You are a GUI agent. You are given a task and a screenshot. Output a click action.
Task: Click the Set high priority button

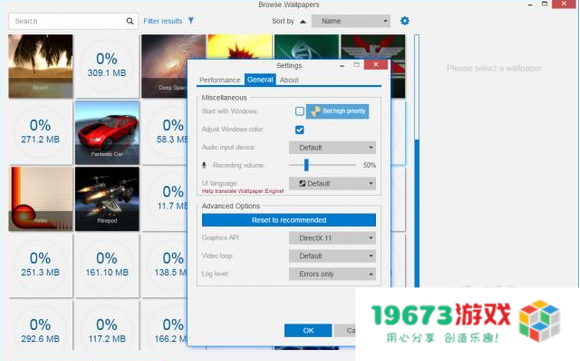click(337, 111)
